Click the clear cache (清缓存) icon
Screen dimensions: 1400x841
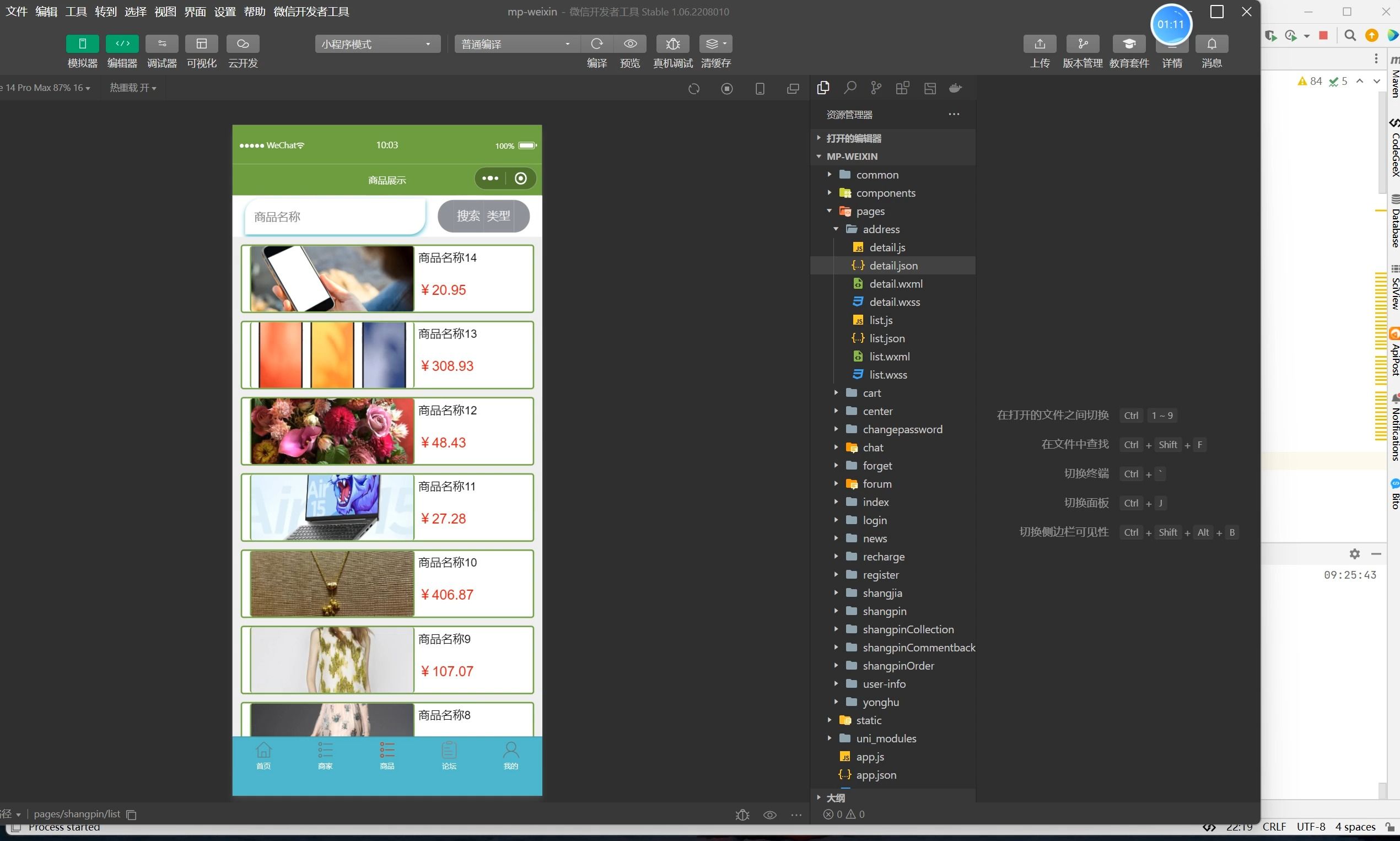[715, 44]
